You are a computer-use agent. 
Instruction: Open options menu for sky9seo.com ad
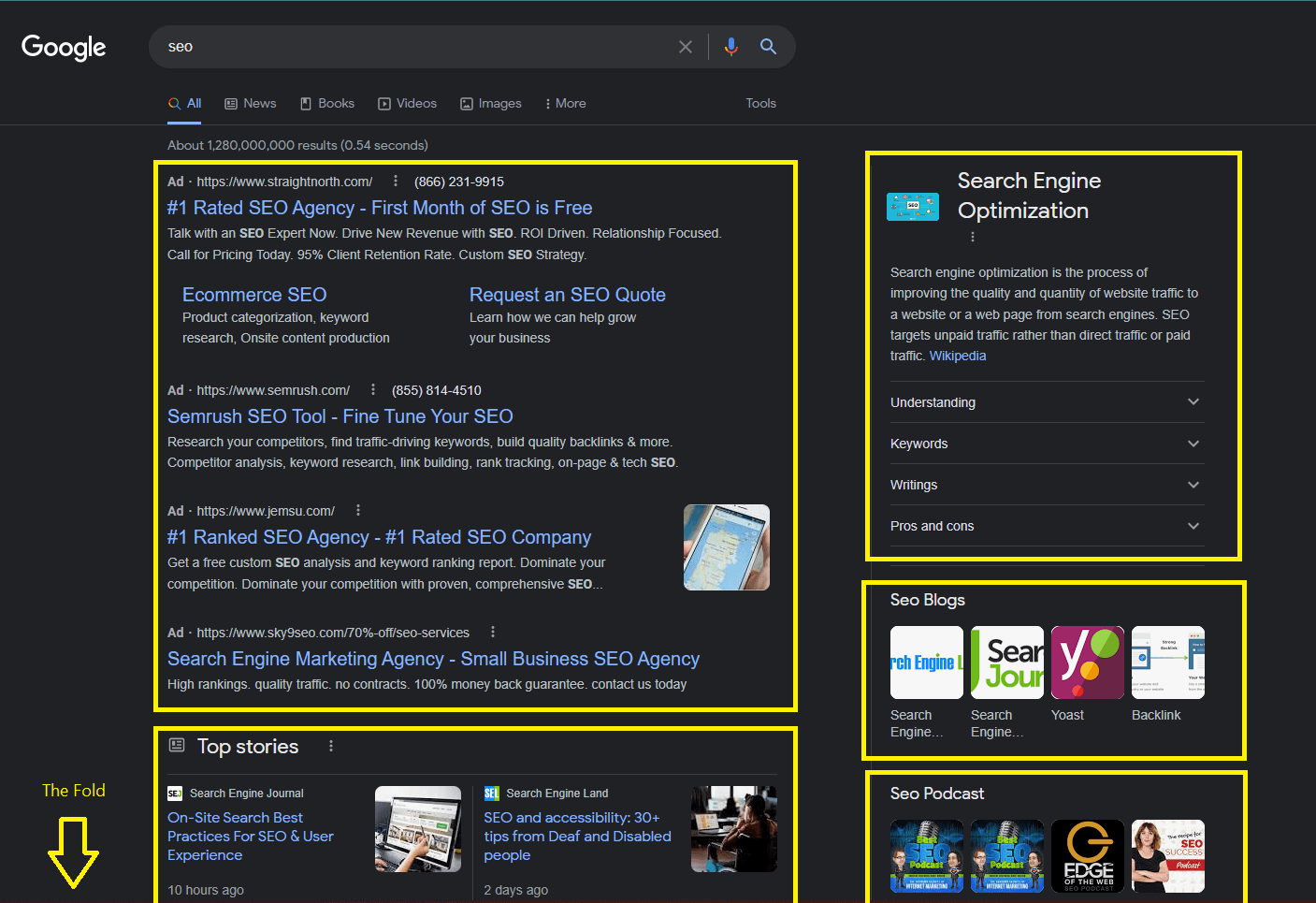coord(493,632)
